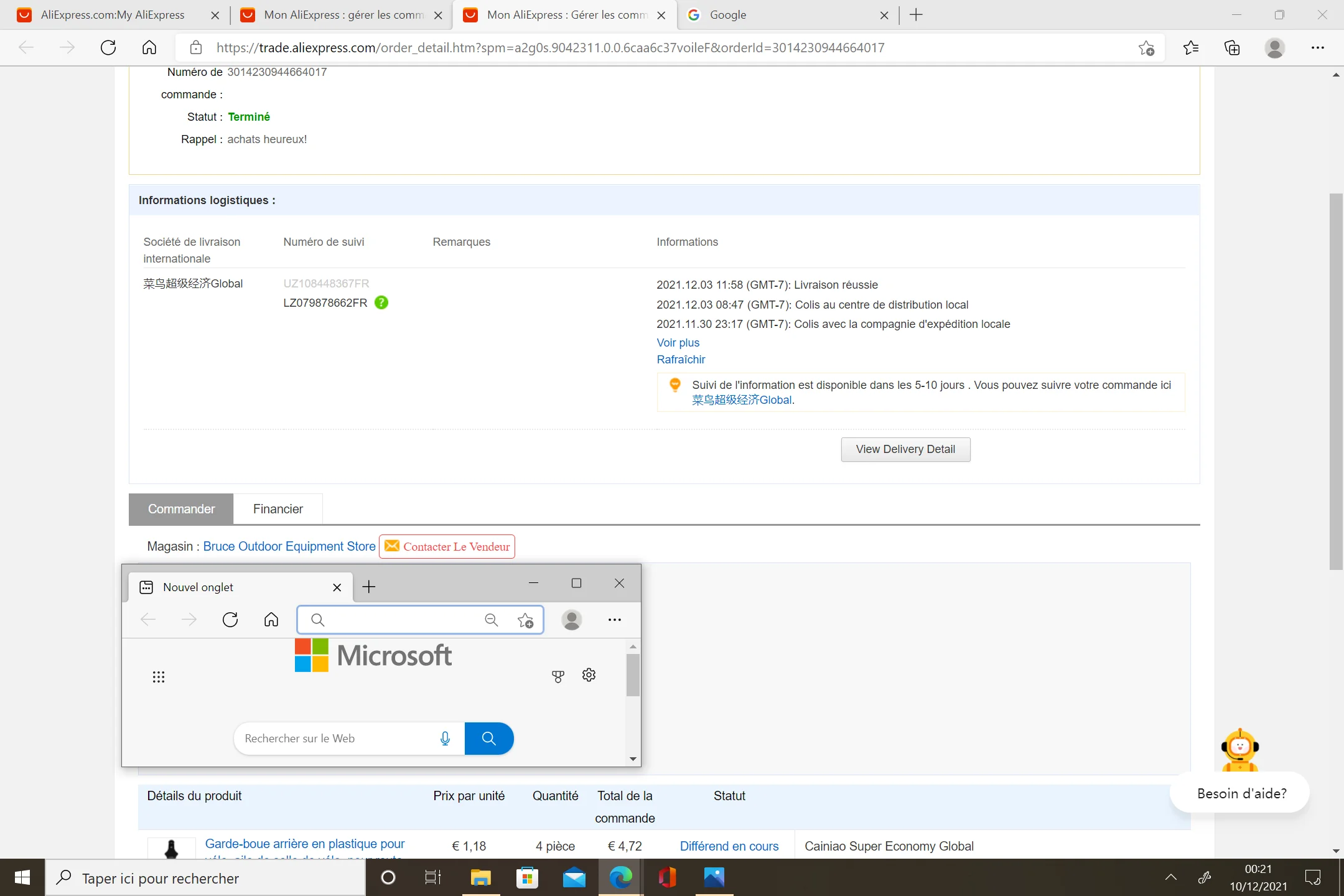Open page settings gear in small window
This screenshot has width=1344, height=896.
coord(589,675)
